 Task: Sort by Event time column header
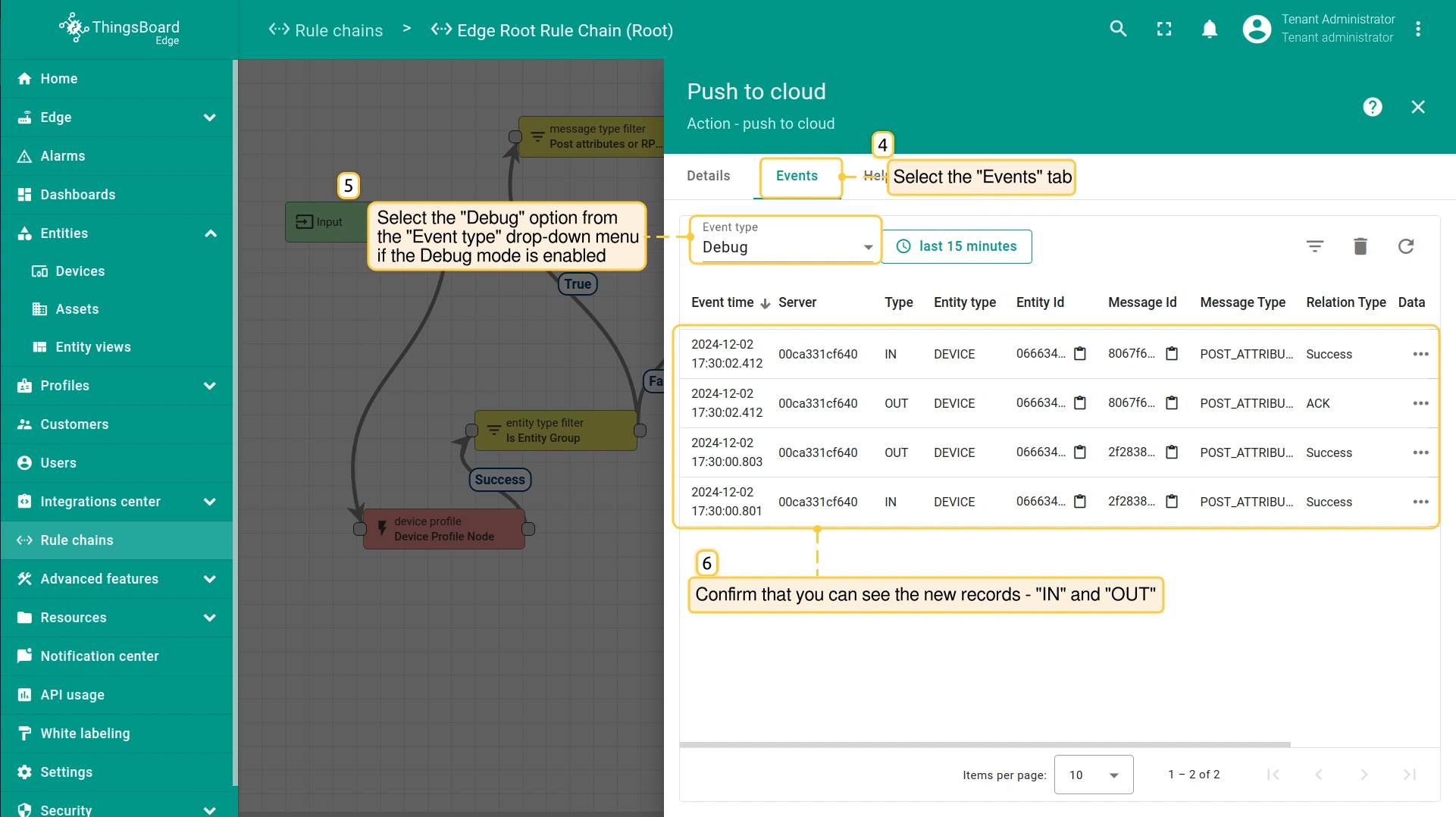click(722, 302)
